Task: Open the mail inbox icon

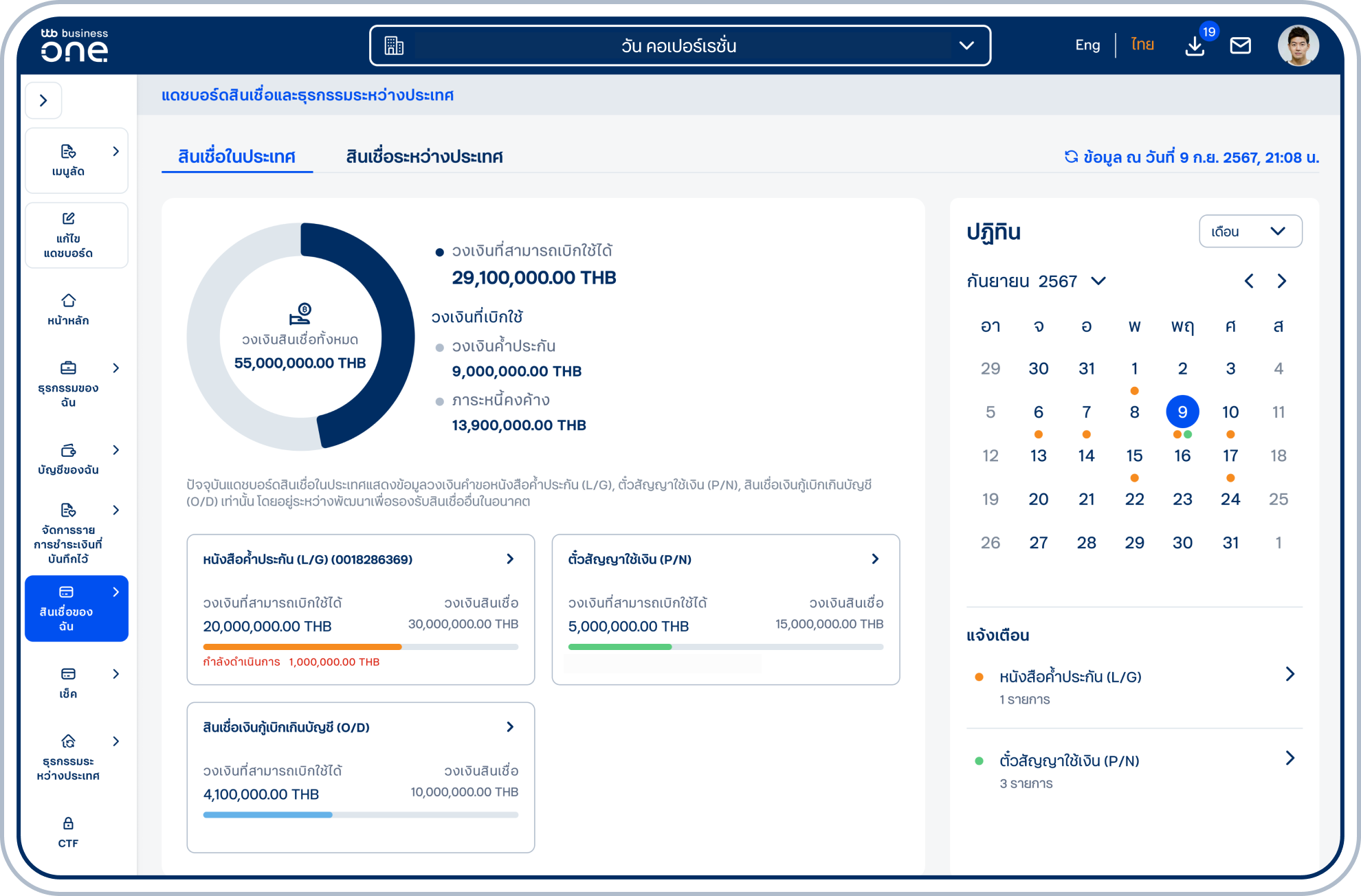Action: (x=1240, y=46)
